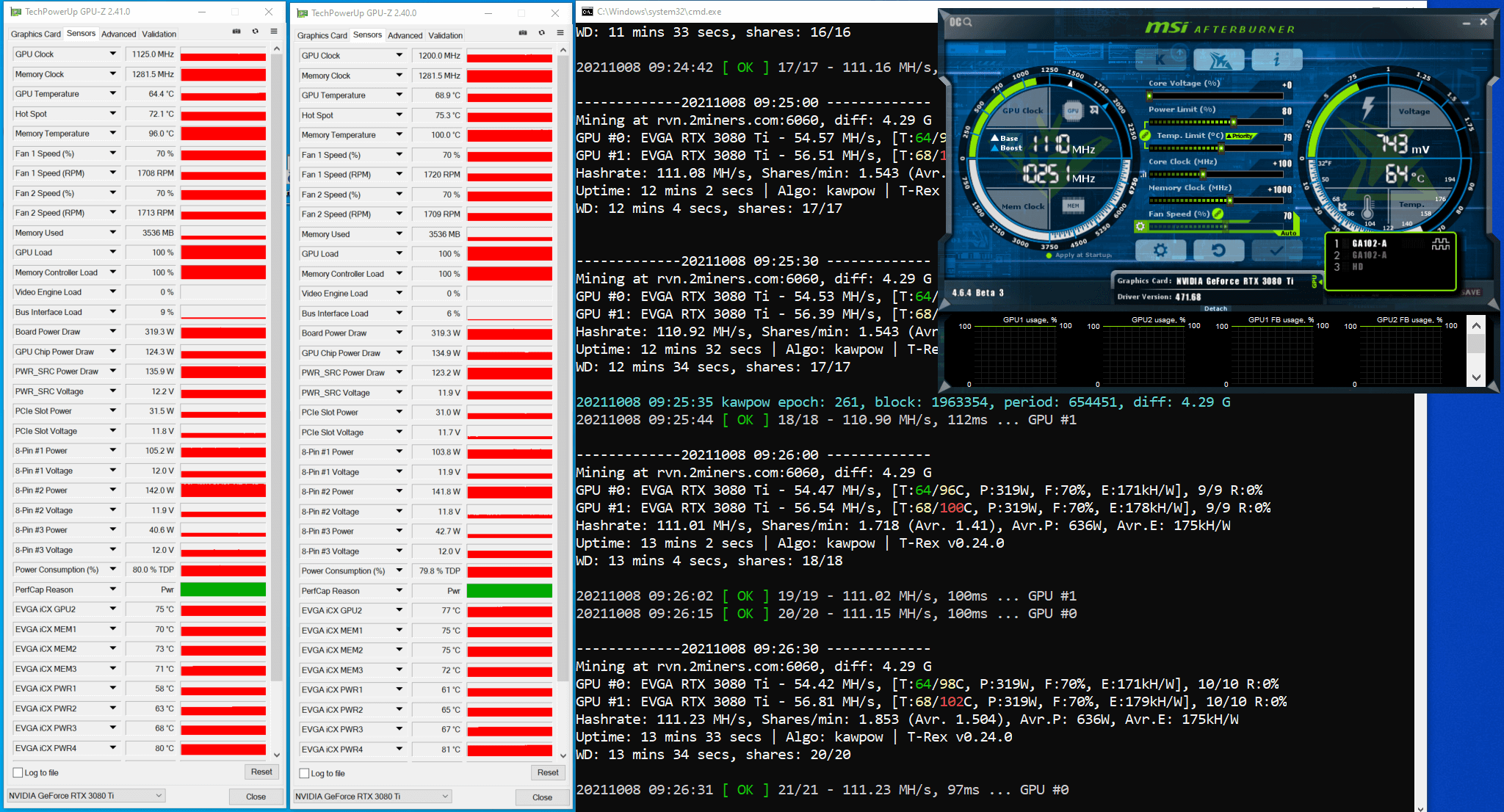Click the refresh icon in right GPU-Z window

click(x=541, y=33)
